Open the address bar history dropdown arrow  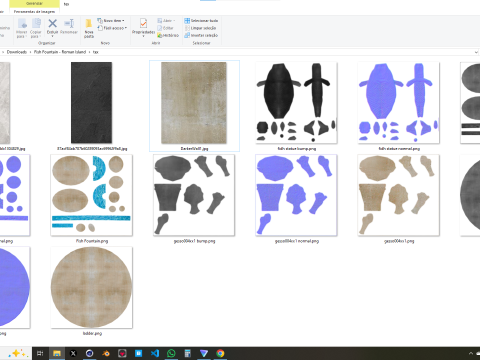click(x=476, y=52)
